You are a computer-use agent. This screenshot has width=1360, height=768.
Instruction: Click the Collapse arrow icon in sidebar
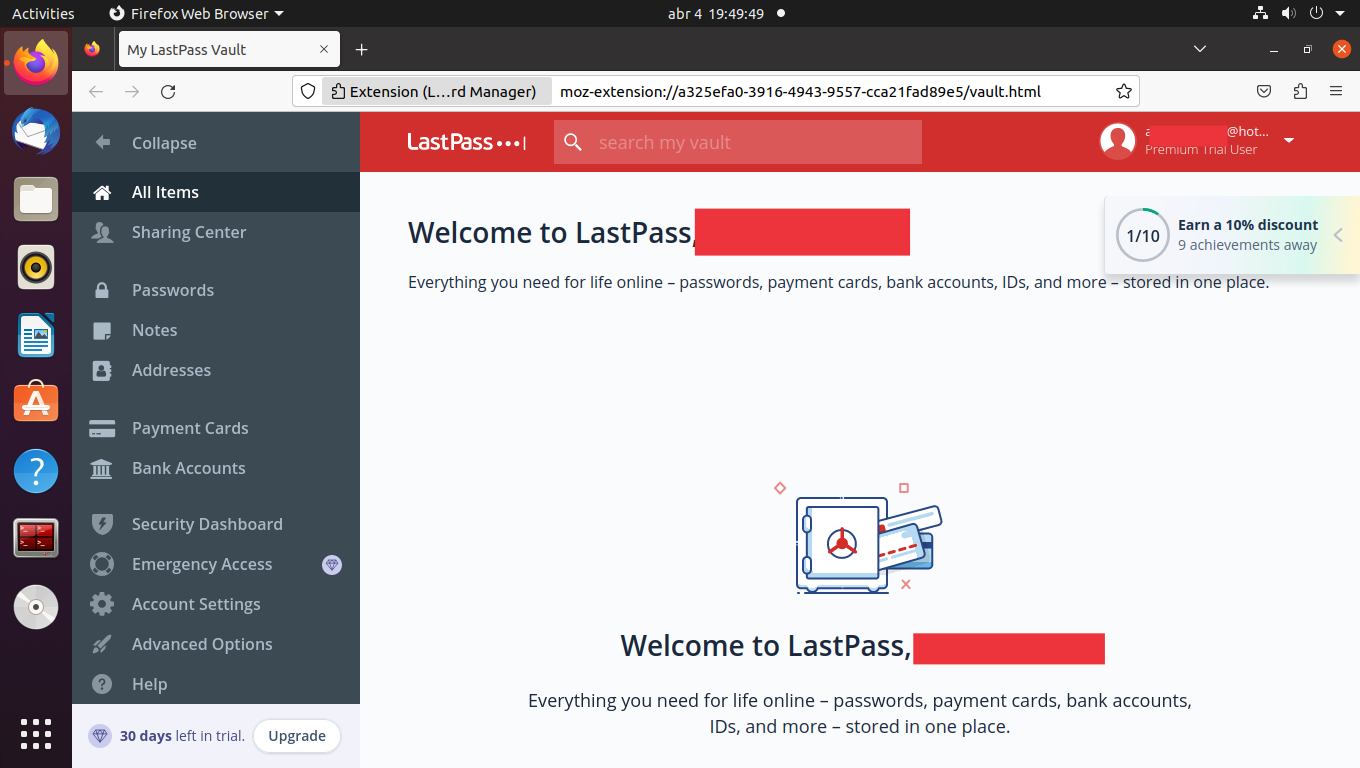click(x=102, y=143)
